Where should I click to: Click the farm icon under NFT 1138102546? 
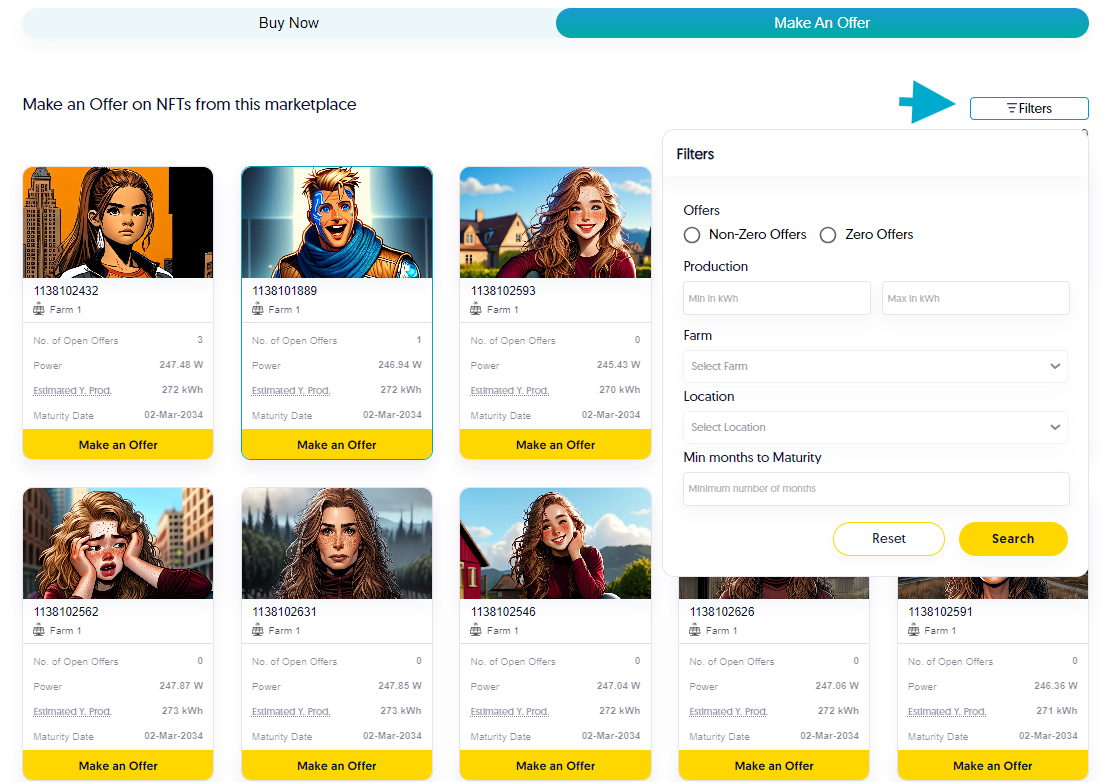coord(477,631)
